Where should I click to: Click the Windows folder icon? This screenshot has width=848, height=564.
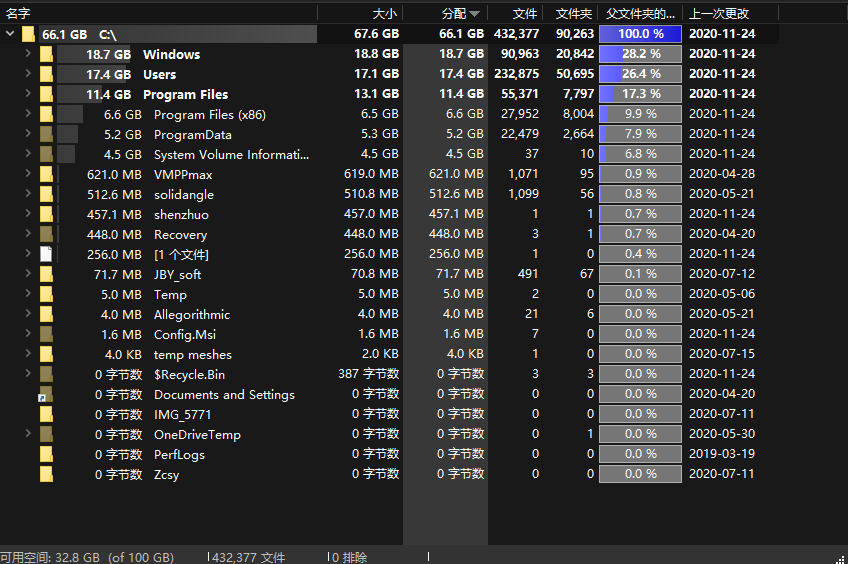pos(46,54)
